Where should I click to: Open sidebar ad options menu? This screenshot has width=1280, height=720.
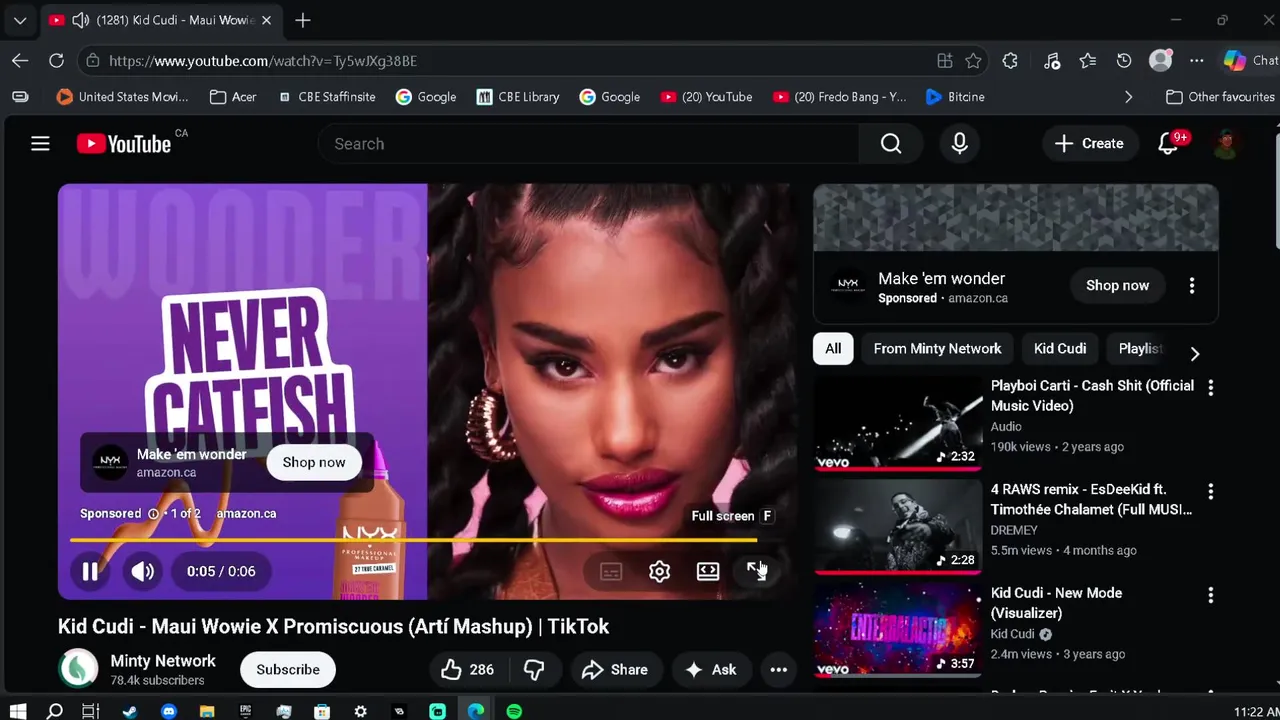tap(1192, 286)
